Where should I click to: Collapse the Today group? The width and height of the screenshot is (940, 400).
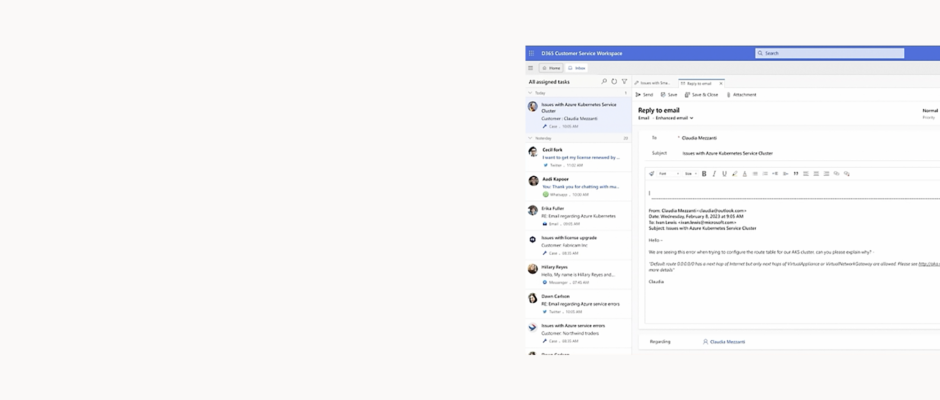(x=530, y=93)
